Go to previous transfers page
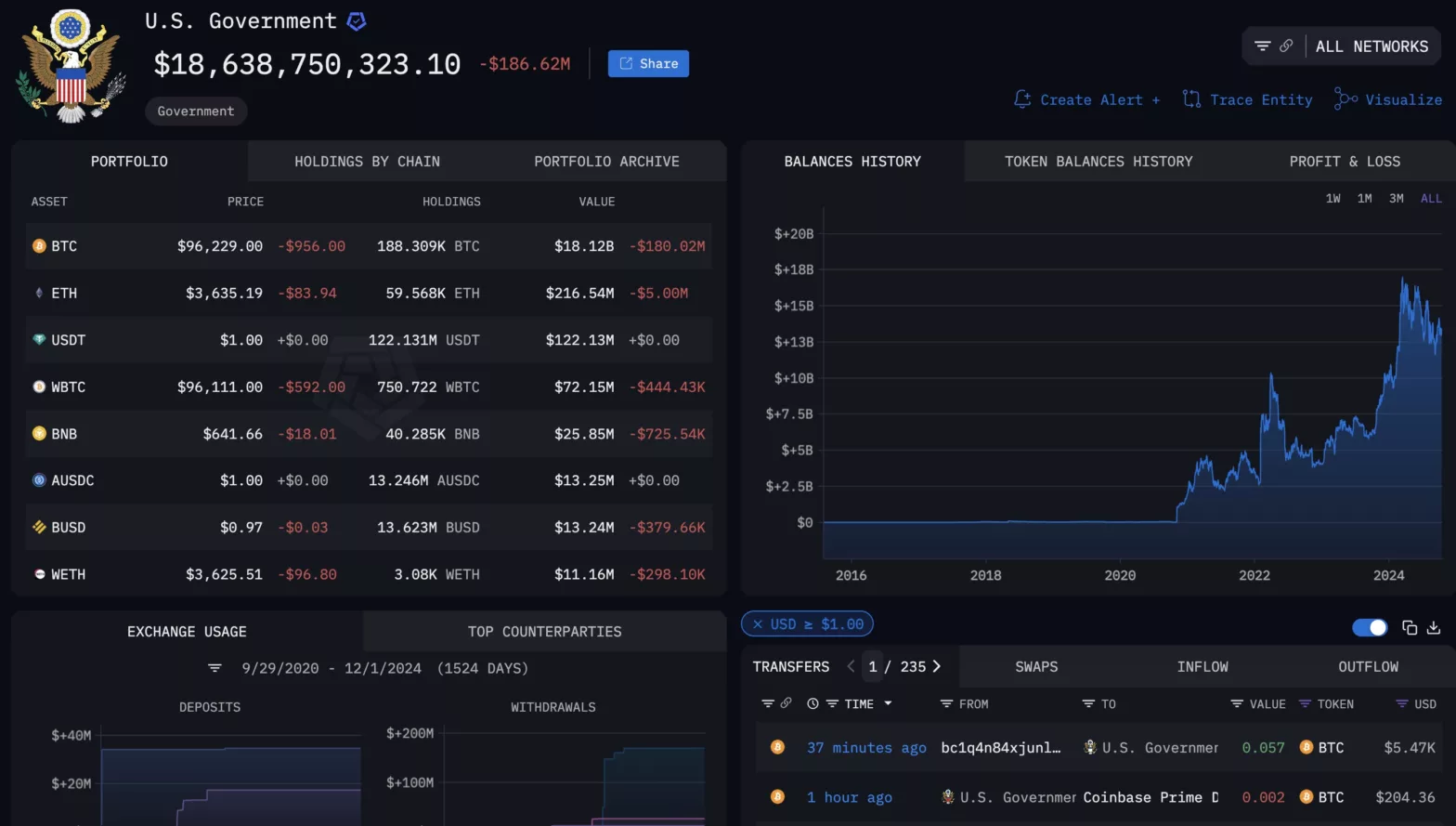Screen dimensions: 1456x826 pos(851,666)
